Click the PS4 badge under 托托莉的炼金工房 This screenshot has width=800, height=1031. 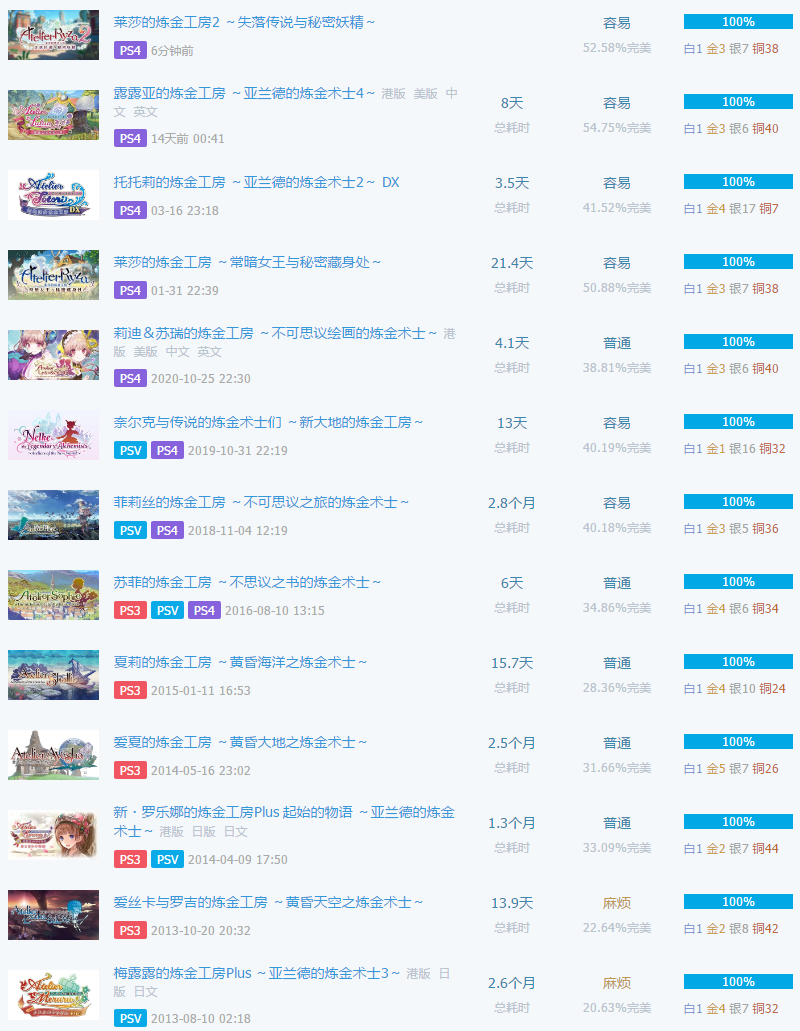pos(130,210)
